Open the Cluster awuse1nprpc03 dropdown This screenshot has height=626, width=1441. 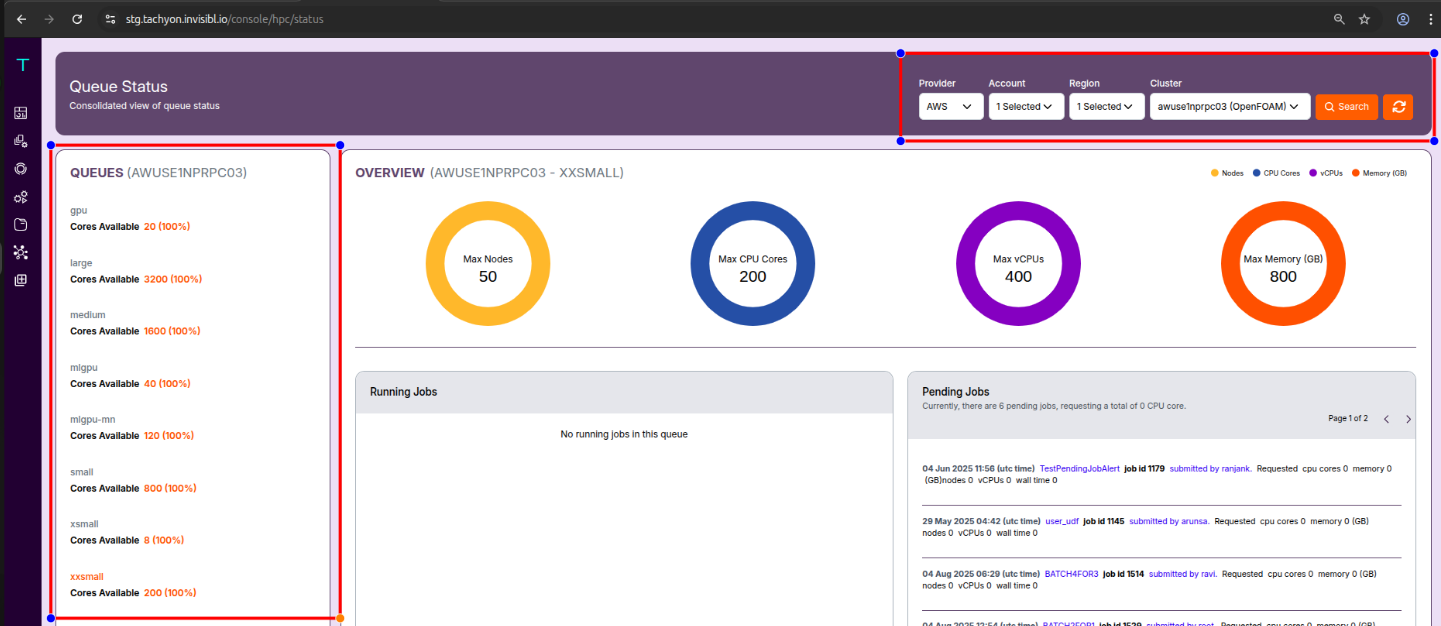click(x=1230, y=106)
